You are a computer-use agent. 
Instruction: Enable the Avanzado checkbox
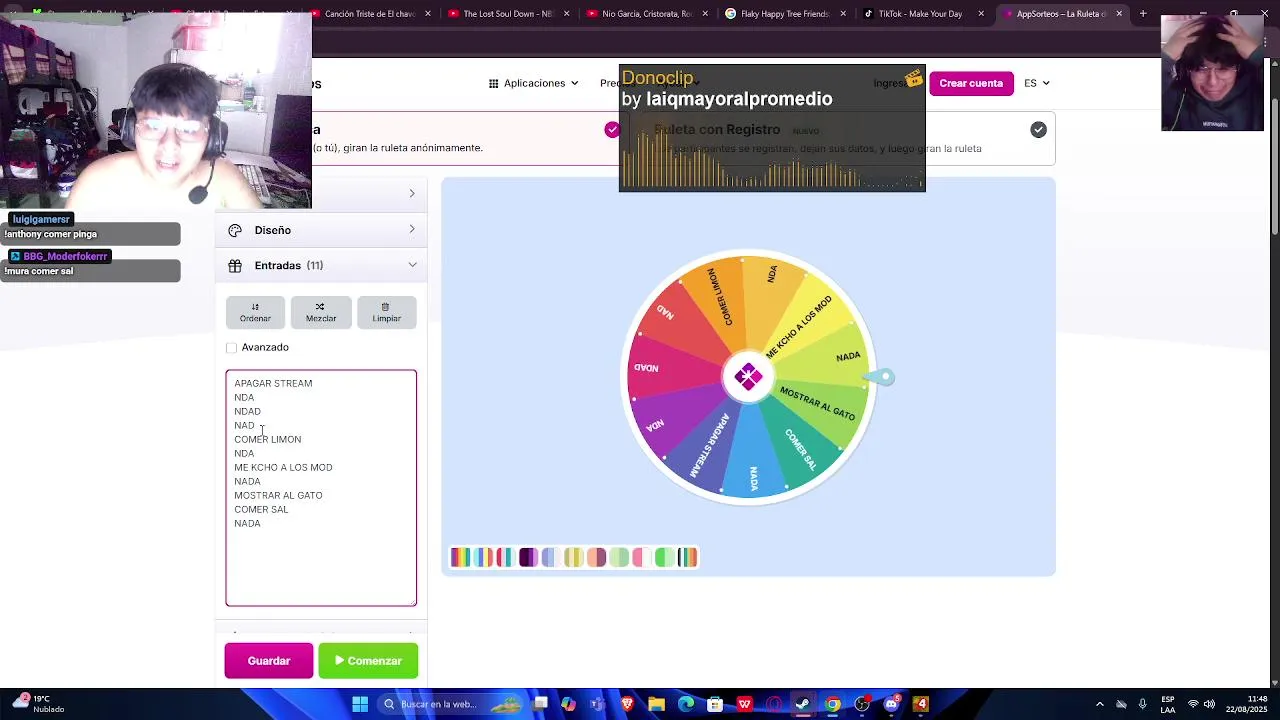pos(232,347)
